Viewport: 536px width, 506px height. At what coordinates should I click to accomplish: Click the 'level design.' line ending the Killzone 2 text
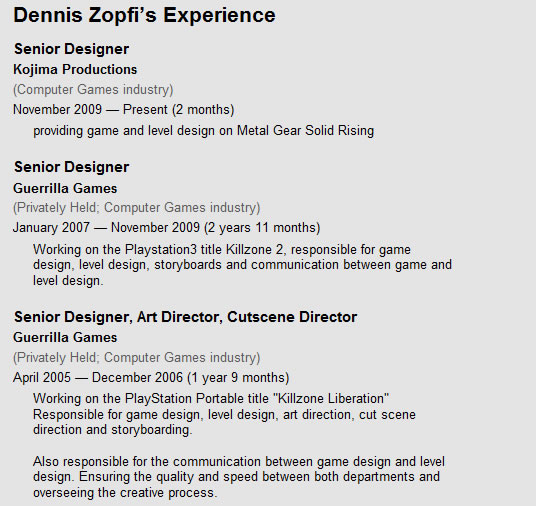68,281
